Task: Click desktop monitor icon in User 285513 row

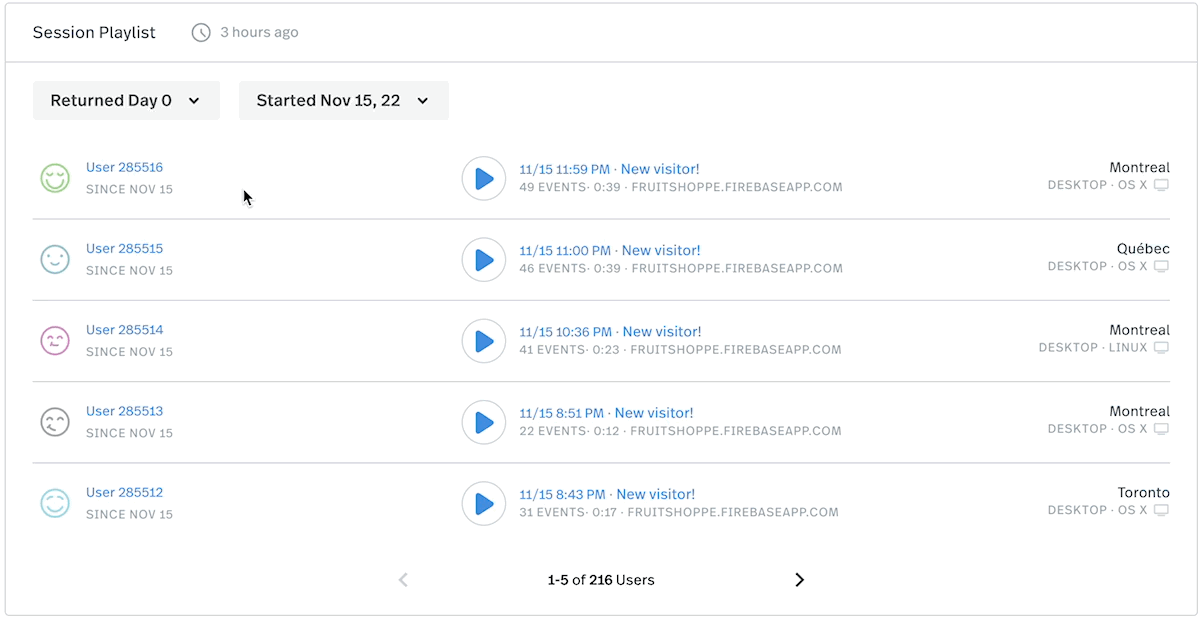Action: tap(1161, 429)
